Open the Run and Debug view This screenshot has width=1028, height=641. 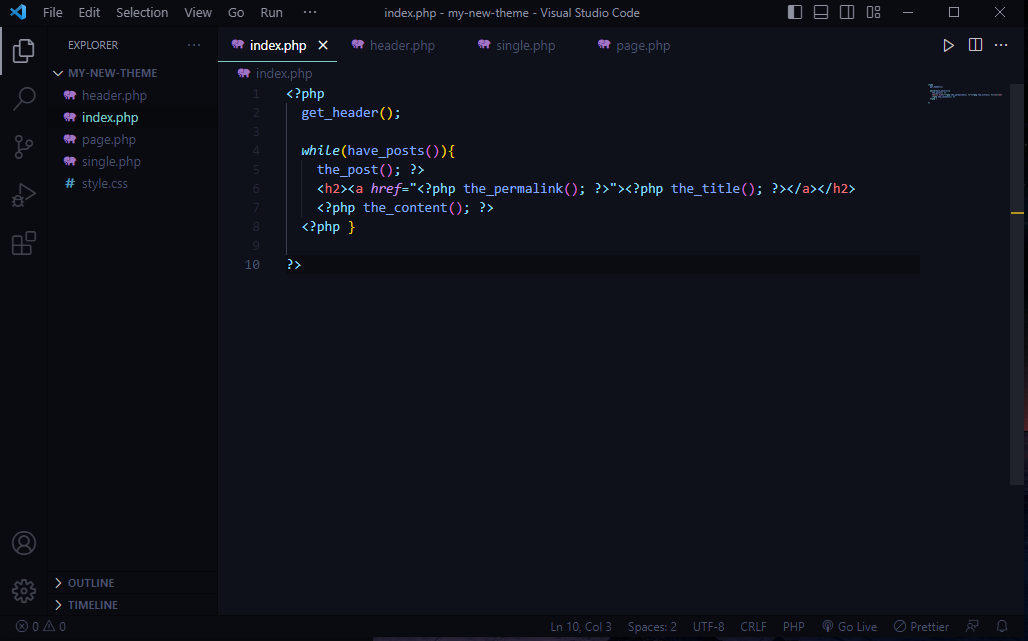(24, 195)
